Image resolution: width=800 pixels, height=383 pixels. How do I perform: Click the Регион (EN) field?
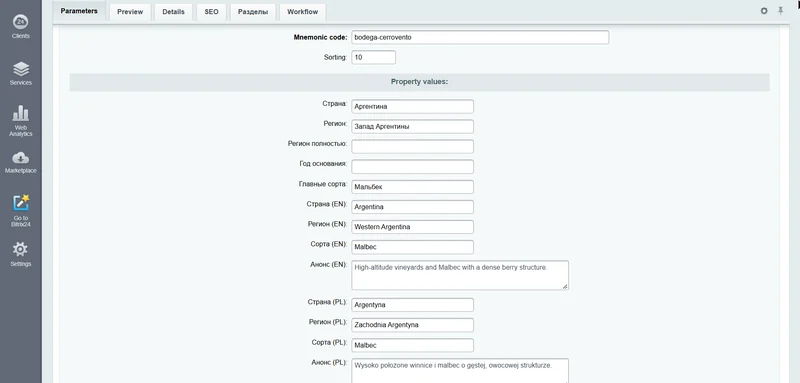tap(412, 227)
